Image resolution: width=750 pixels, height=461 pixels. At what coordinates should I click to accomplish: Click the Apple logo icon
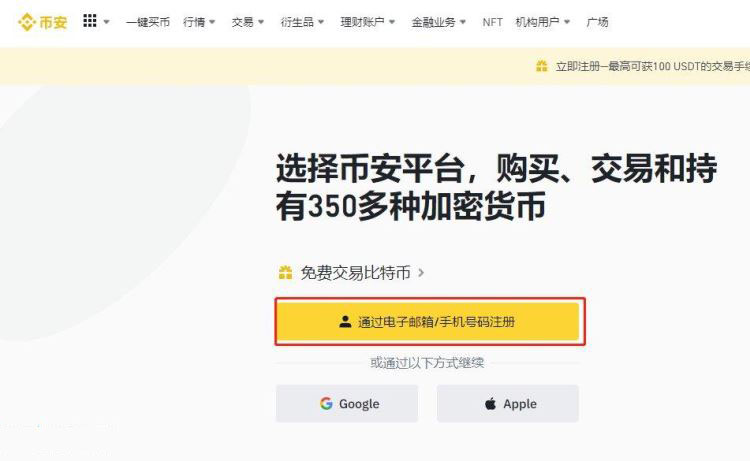pyautogui.click(x=490, y=404)
